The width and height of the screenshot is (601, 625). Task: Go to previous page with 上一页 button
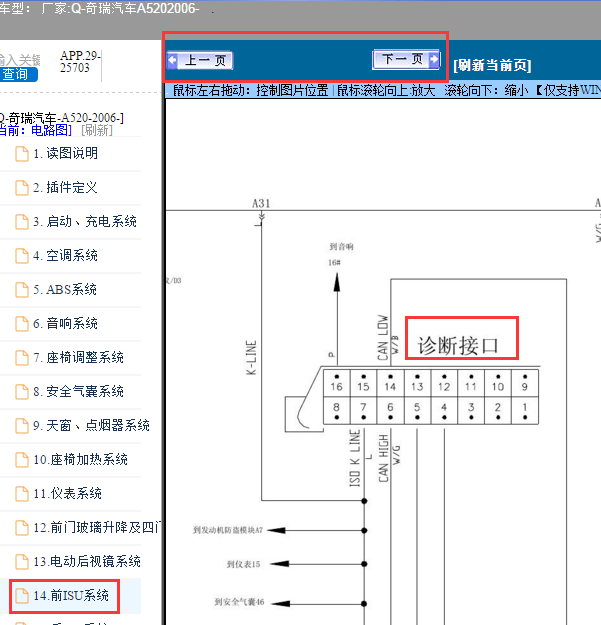pos(200,61)
